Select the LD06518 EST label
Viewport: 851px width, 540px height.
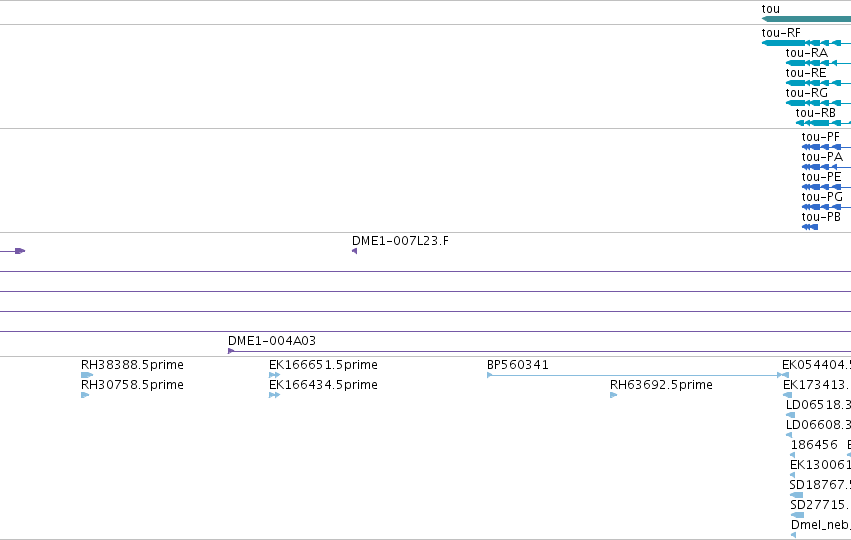tap(818, 405)
